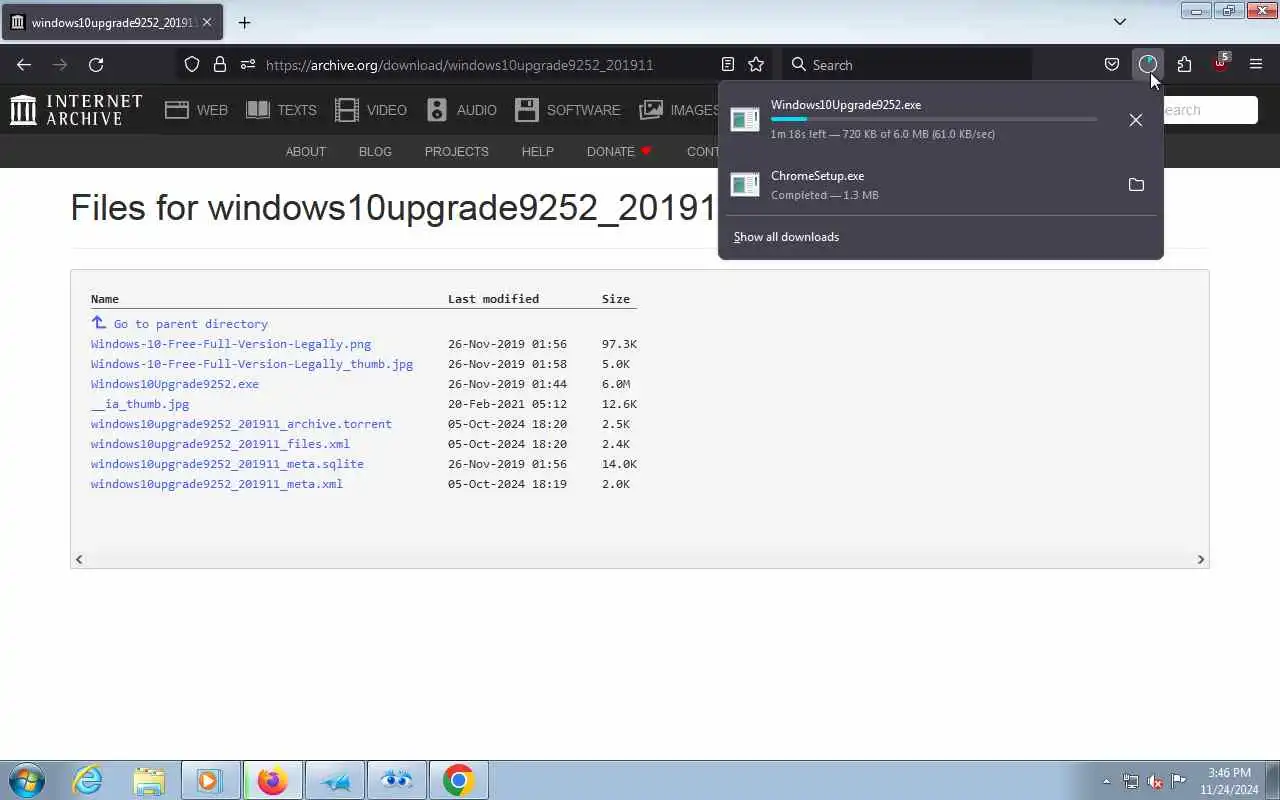Screen dimensions: 1280x800
Task: Open the VIDEO media section
Action: [x=371, y=110]
